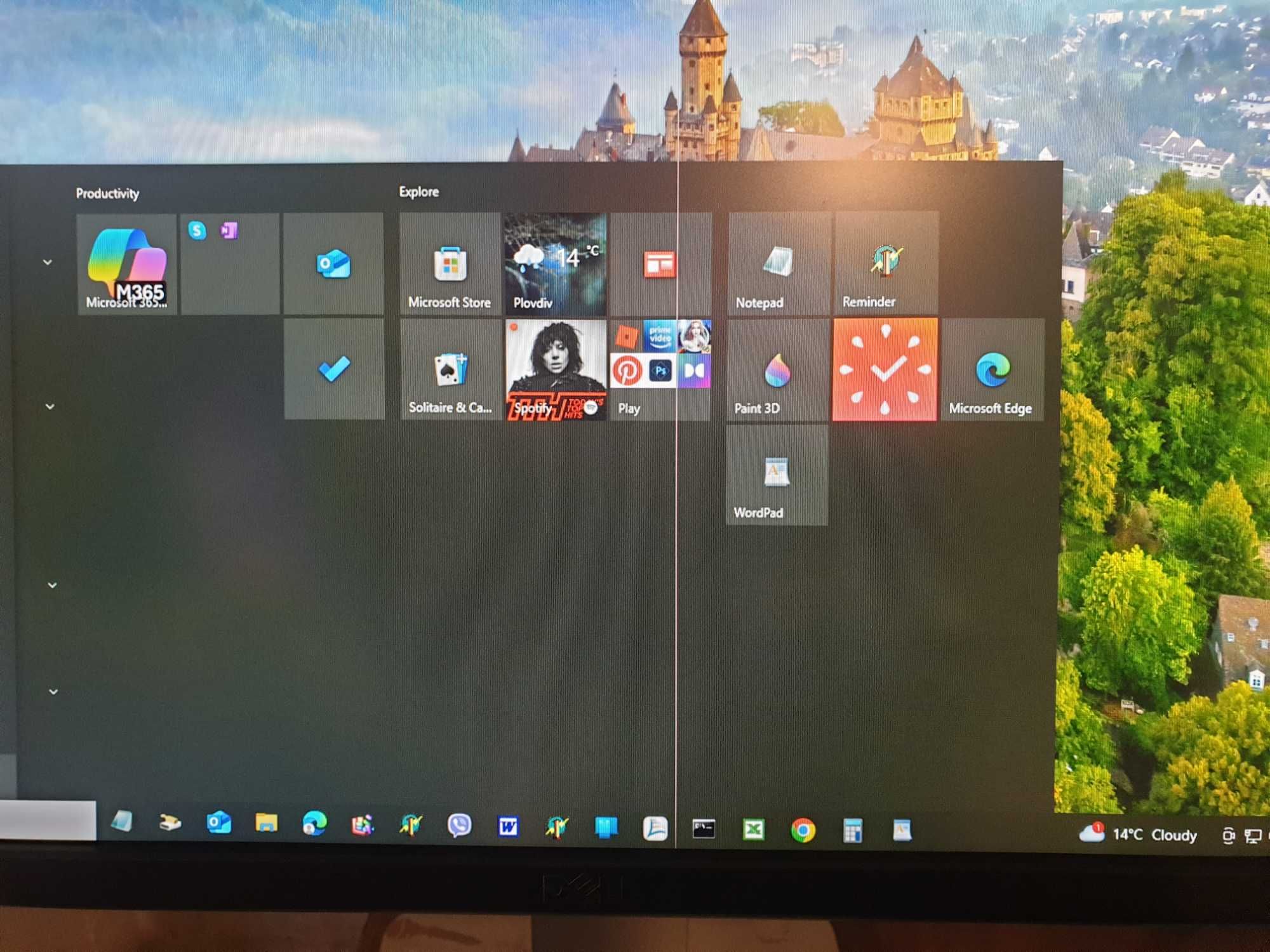Open the Microsoft 365 tile
The height and width of the screenshot is (952, 1270).
tap(126, 264)
